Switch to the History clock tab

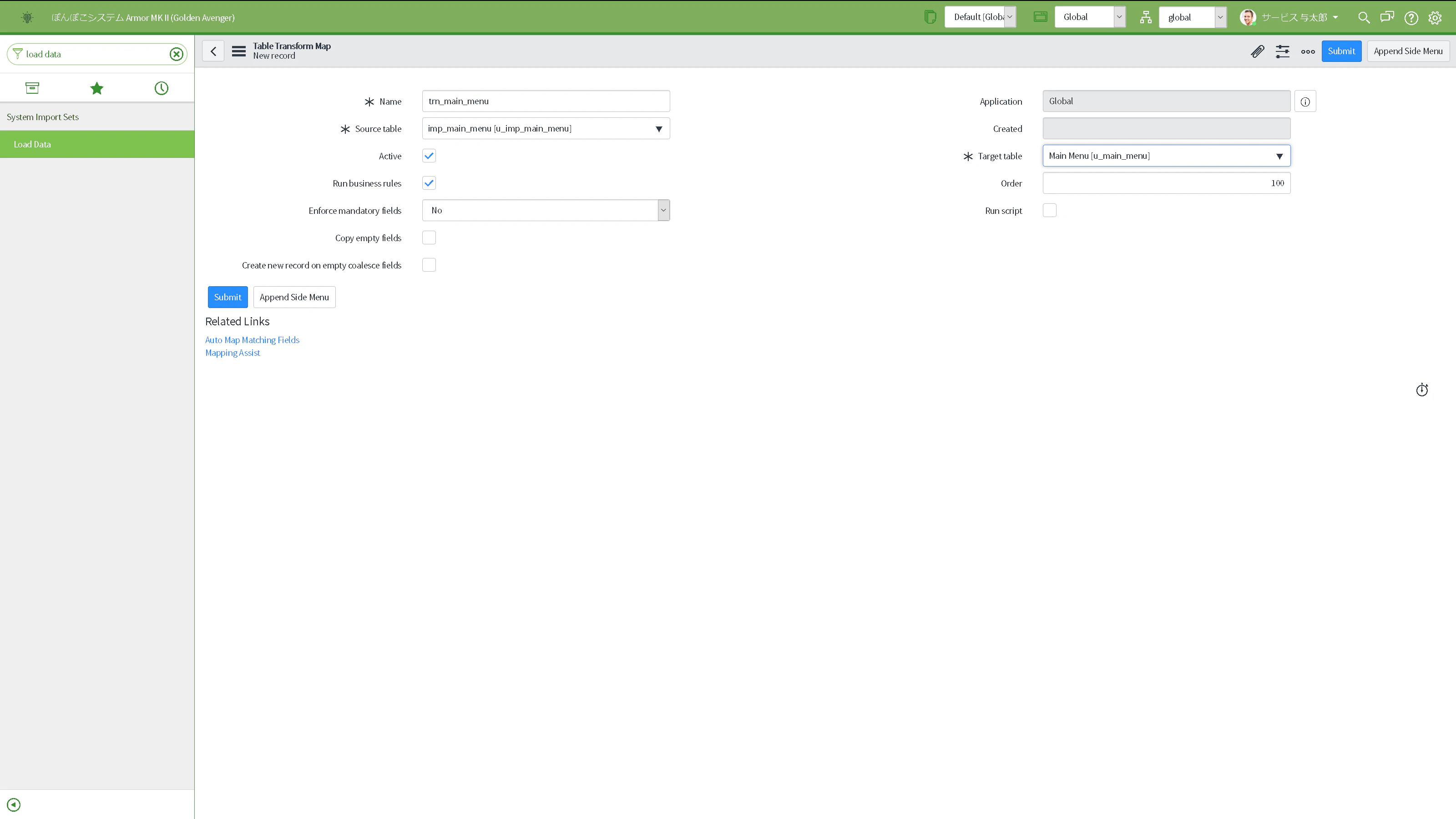(161, 88)
